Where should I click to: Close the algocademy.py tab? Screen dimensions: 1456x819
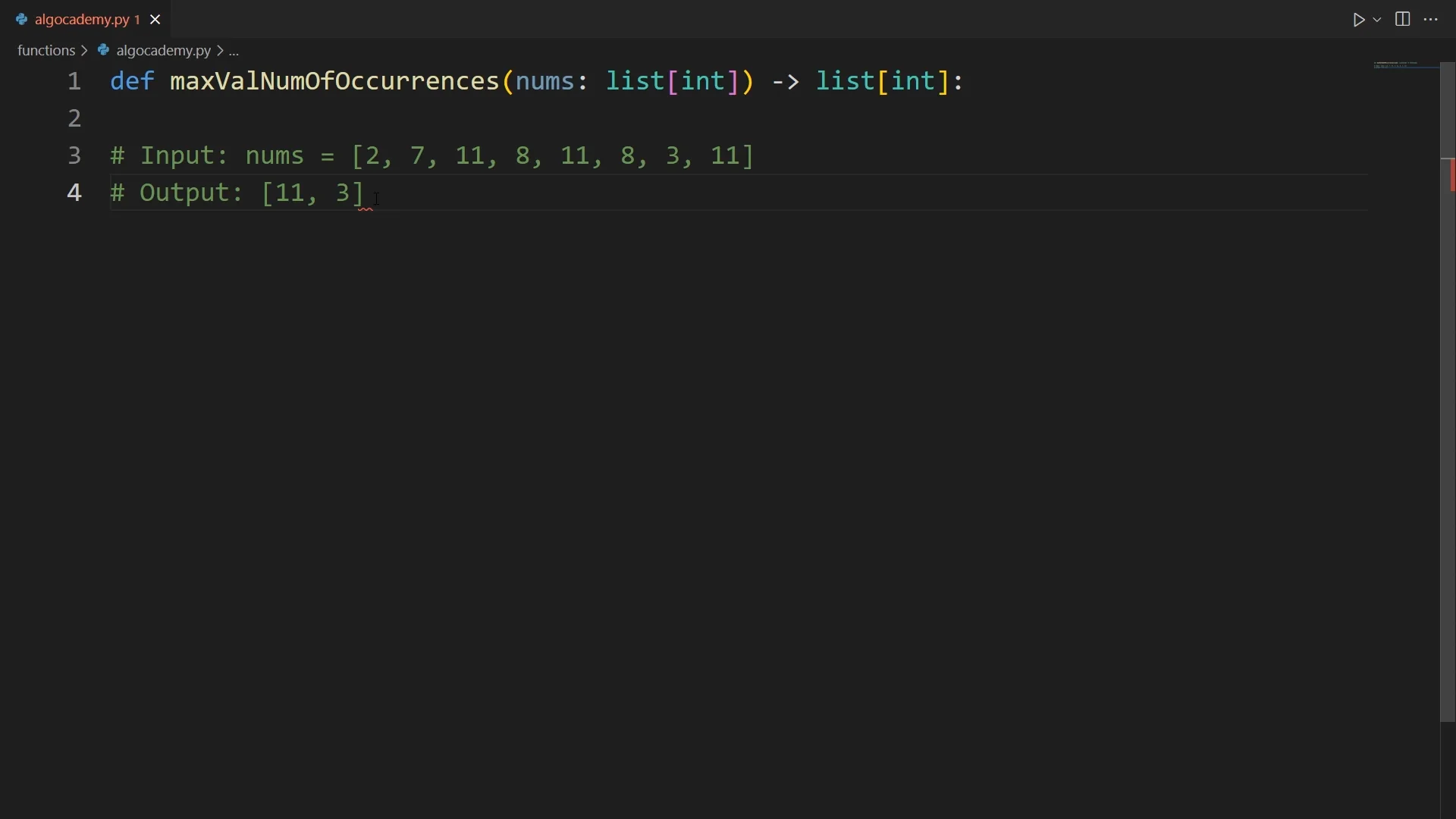click(x=156, y=20)
